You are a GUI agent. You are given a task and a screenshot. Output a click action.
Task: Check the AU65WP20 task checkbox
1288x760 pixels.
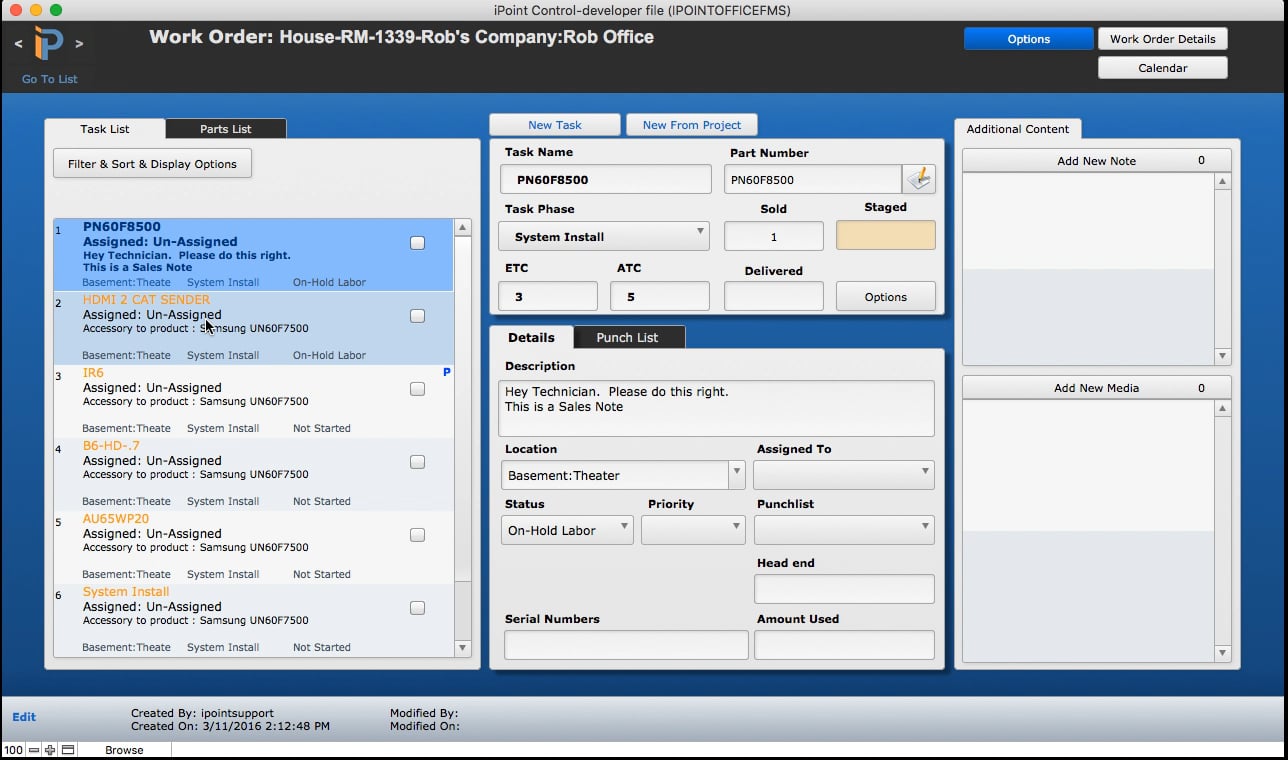pos(417,535)
